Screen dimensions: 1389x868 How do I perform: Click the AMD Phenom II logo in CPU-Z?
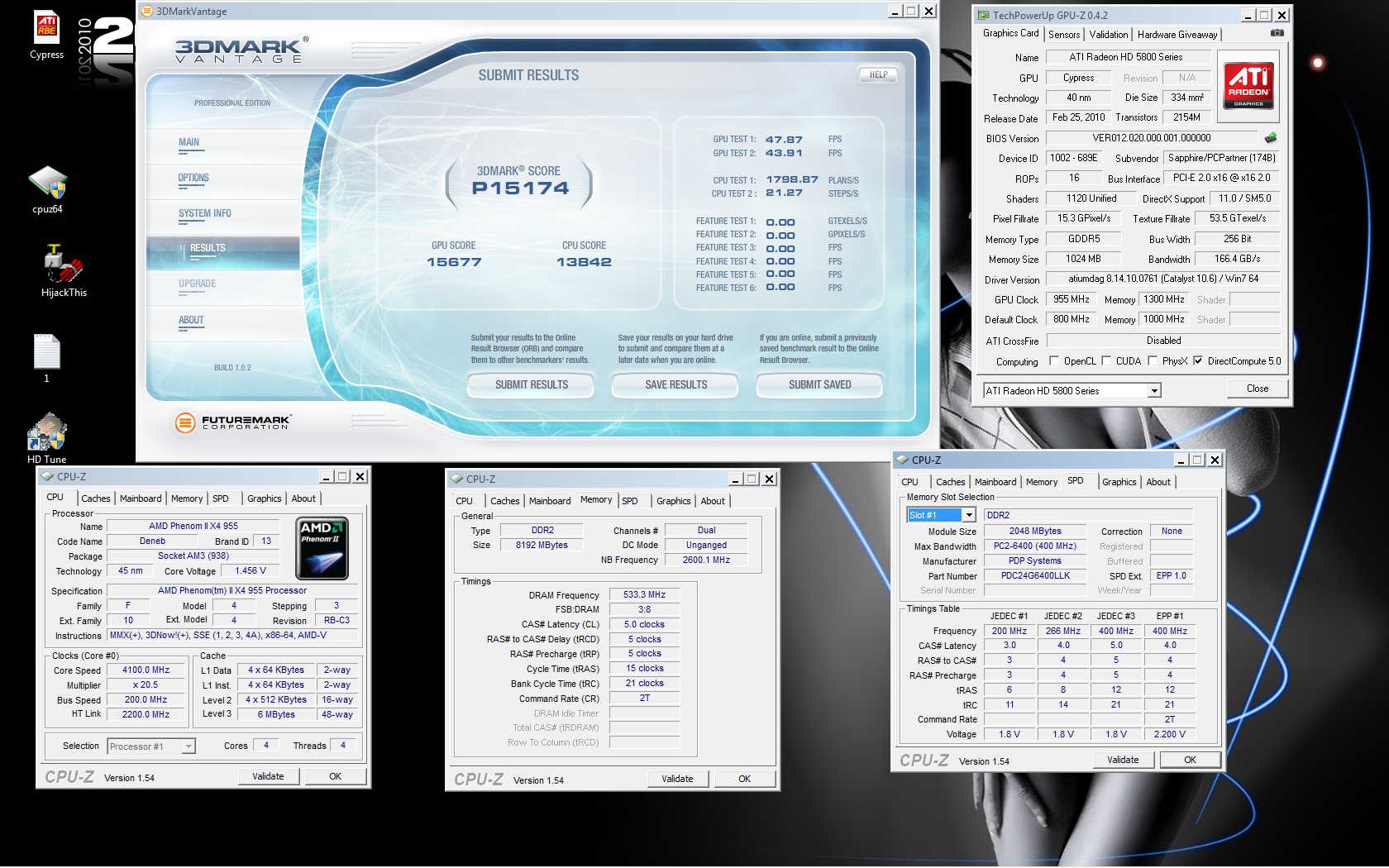click(322, 549)
